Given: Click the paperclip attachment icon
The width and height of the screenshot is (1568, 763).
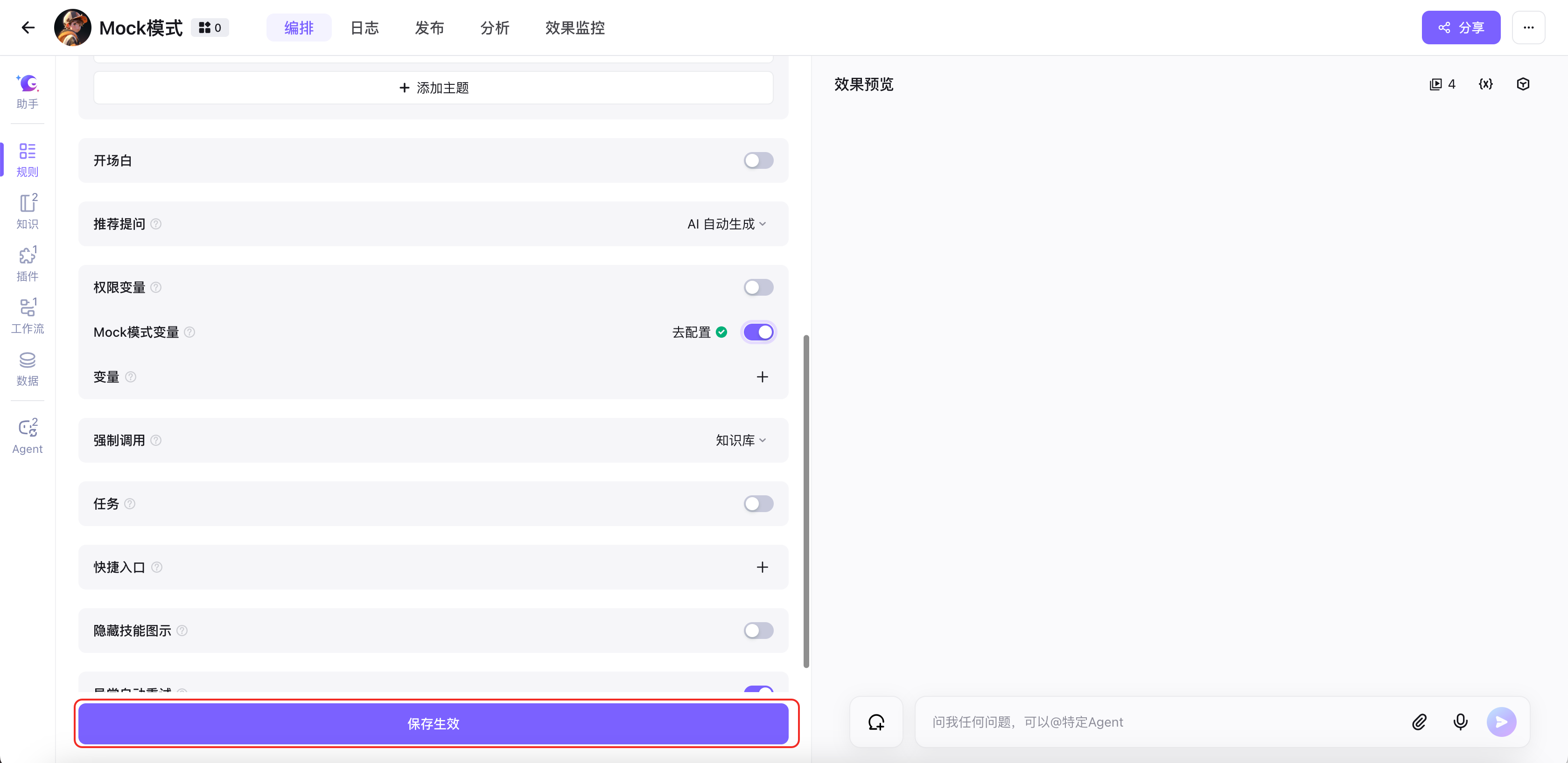Looking at the screenshot, I should tap(1419, 721).
